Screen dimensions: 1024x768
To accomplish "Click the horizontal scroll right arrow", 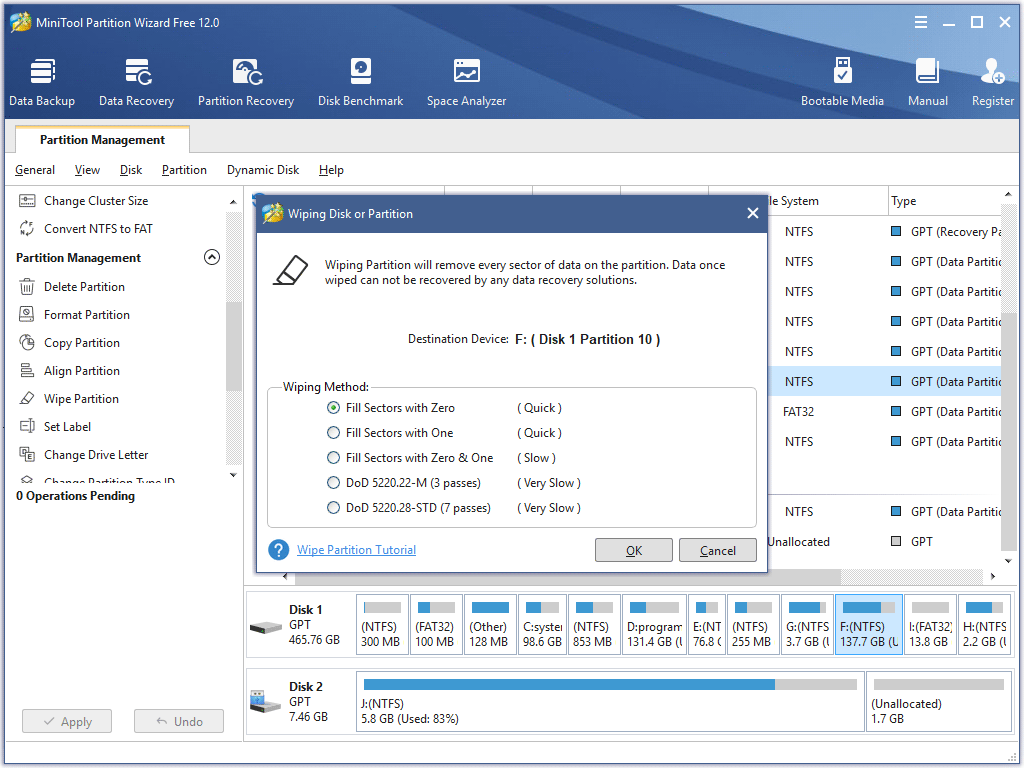I will [993, 577].
